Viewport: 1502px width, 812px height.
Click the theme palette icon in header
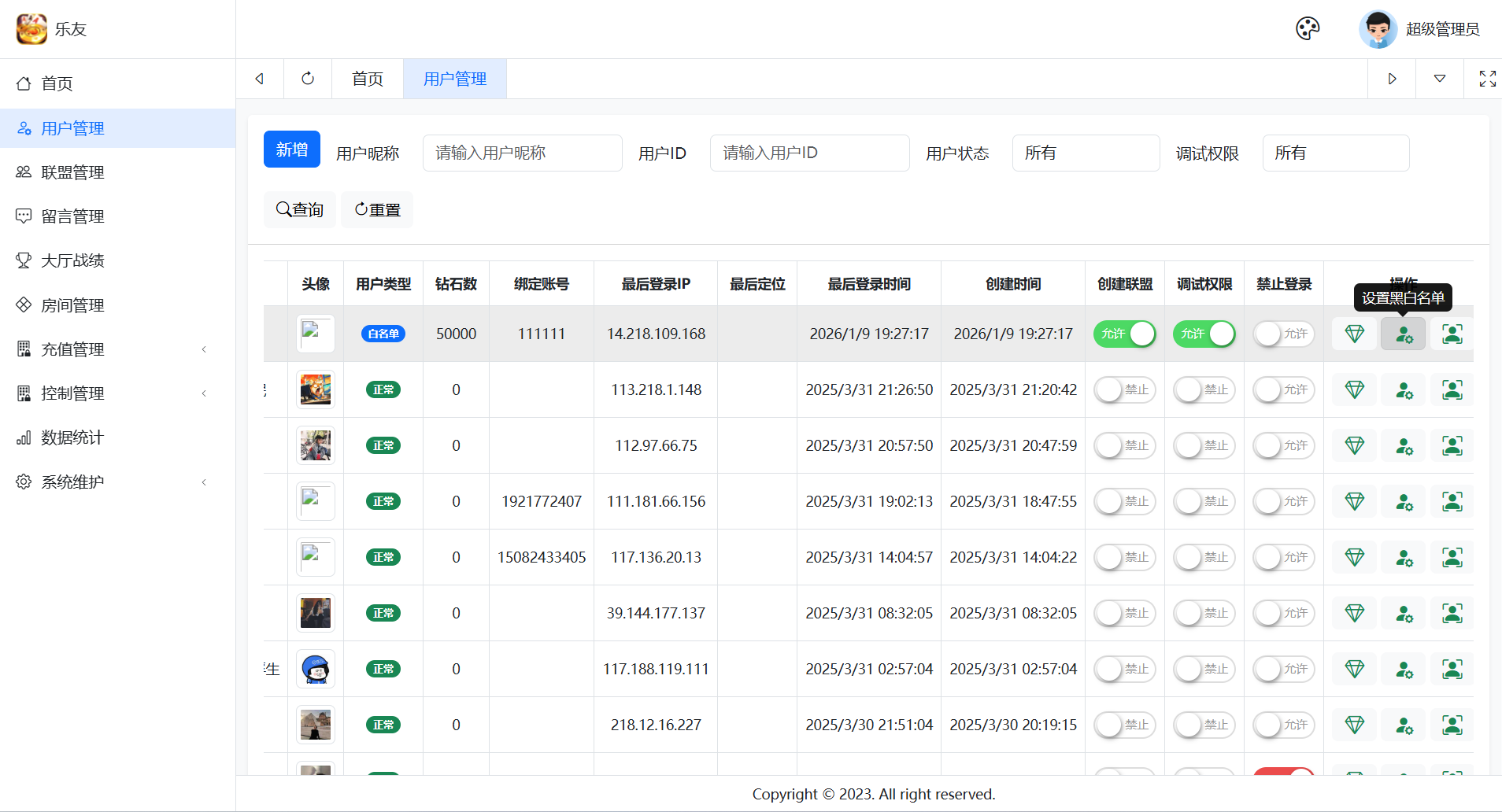pyautogui.click(x=1307, y=29)
